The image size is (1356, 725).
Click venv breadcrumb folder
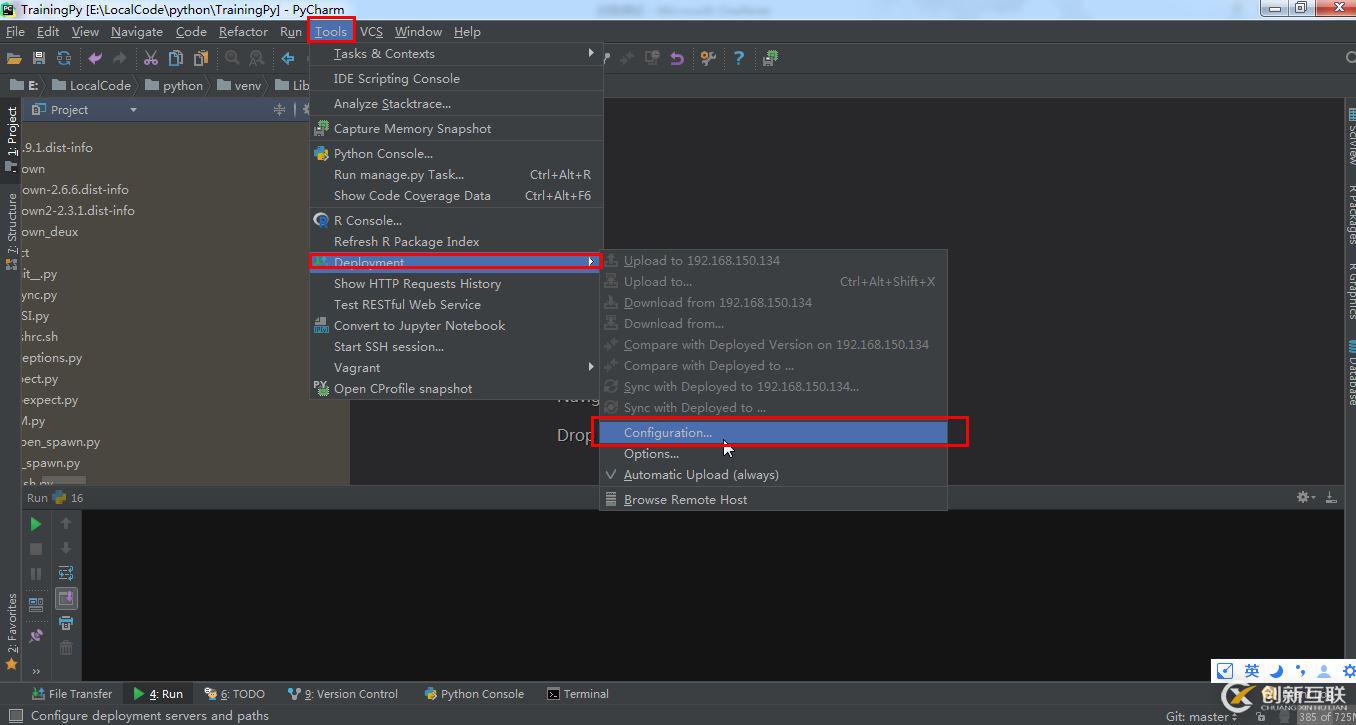click(x=240, y=86)
